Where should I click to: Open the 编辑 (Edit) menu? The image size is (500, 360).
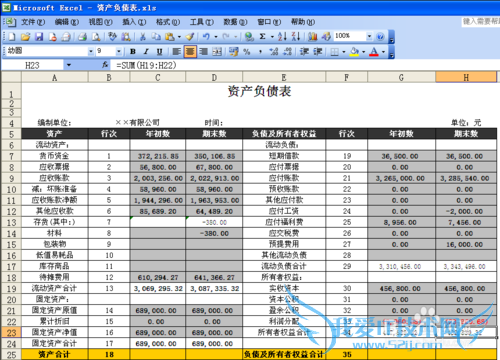click(x=67, y=22)
